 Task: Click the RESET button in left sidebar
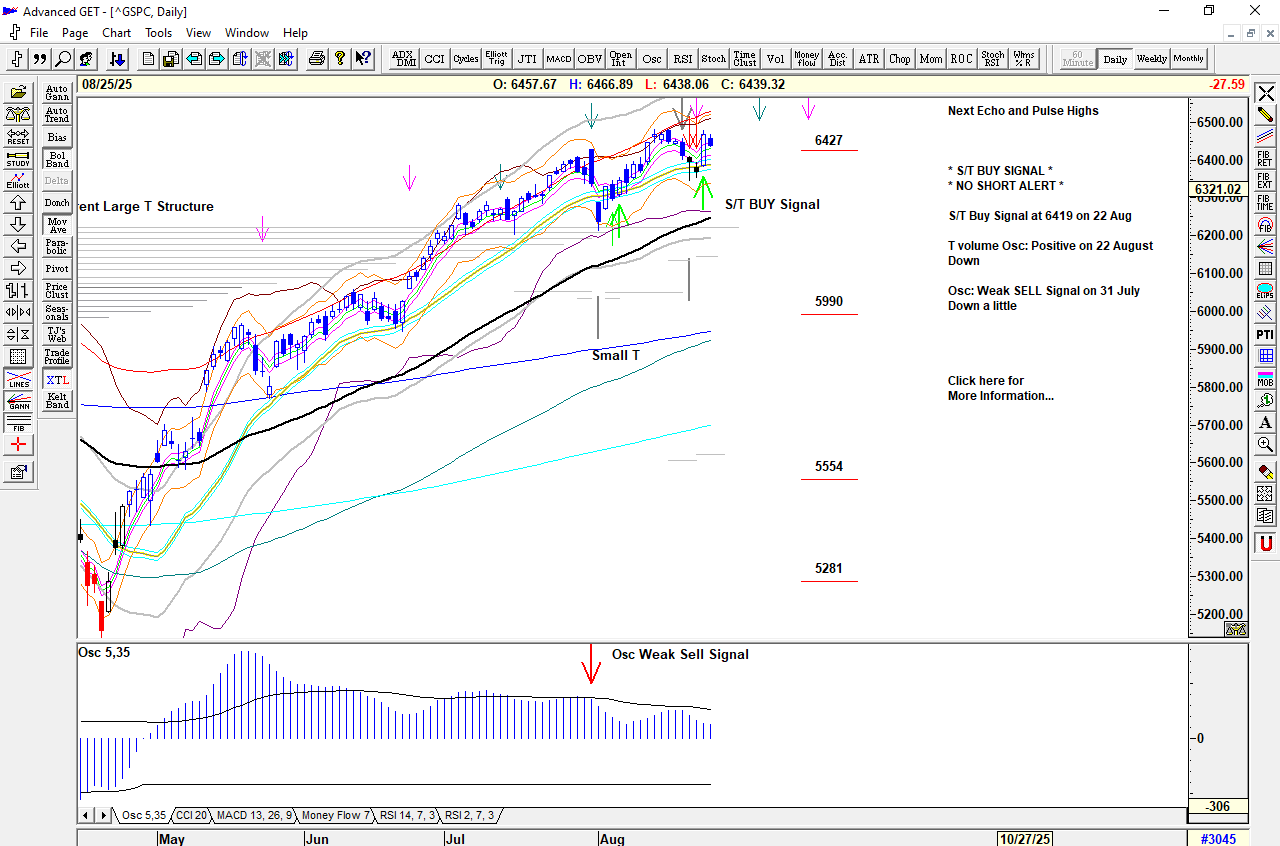18,136
